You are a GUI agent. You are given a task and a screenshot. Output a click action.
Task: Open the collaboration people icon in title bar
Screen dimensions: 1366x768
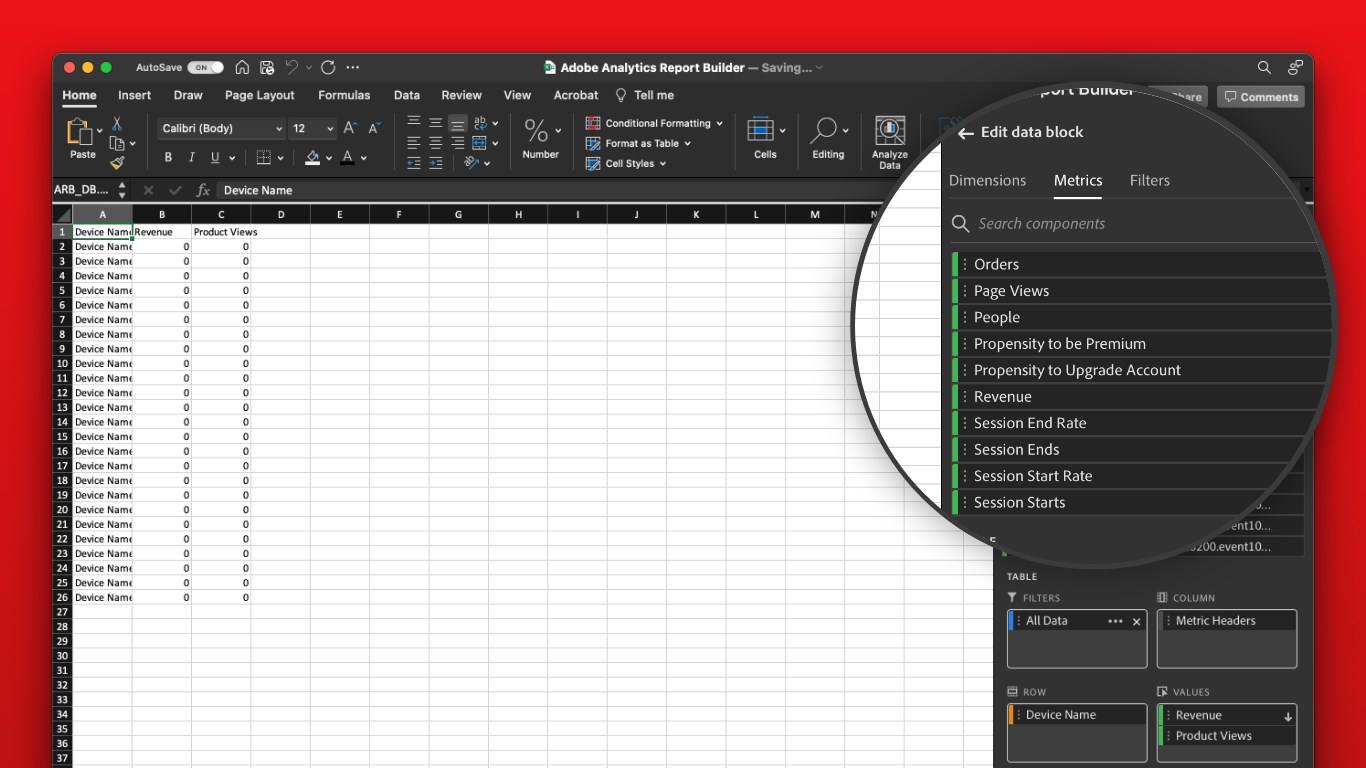(1295, 68)
